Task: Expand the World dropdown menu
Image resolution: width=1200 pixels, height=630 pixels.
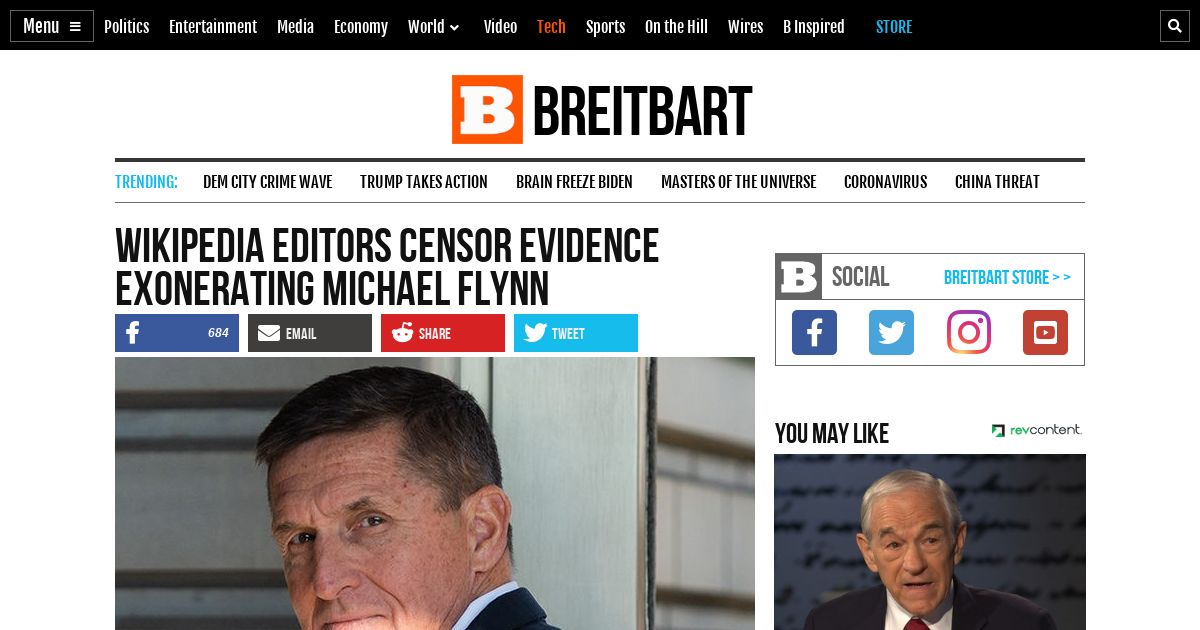Action: point(433,27)
